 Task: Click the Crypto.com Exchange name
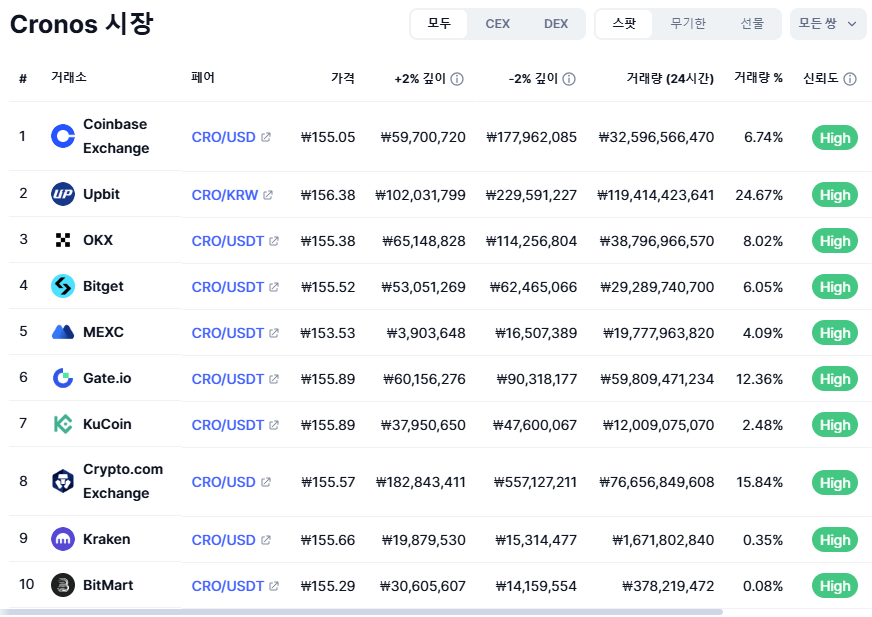click(123, 481)
